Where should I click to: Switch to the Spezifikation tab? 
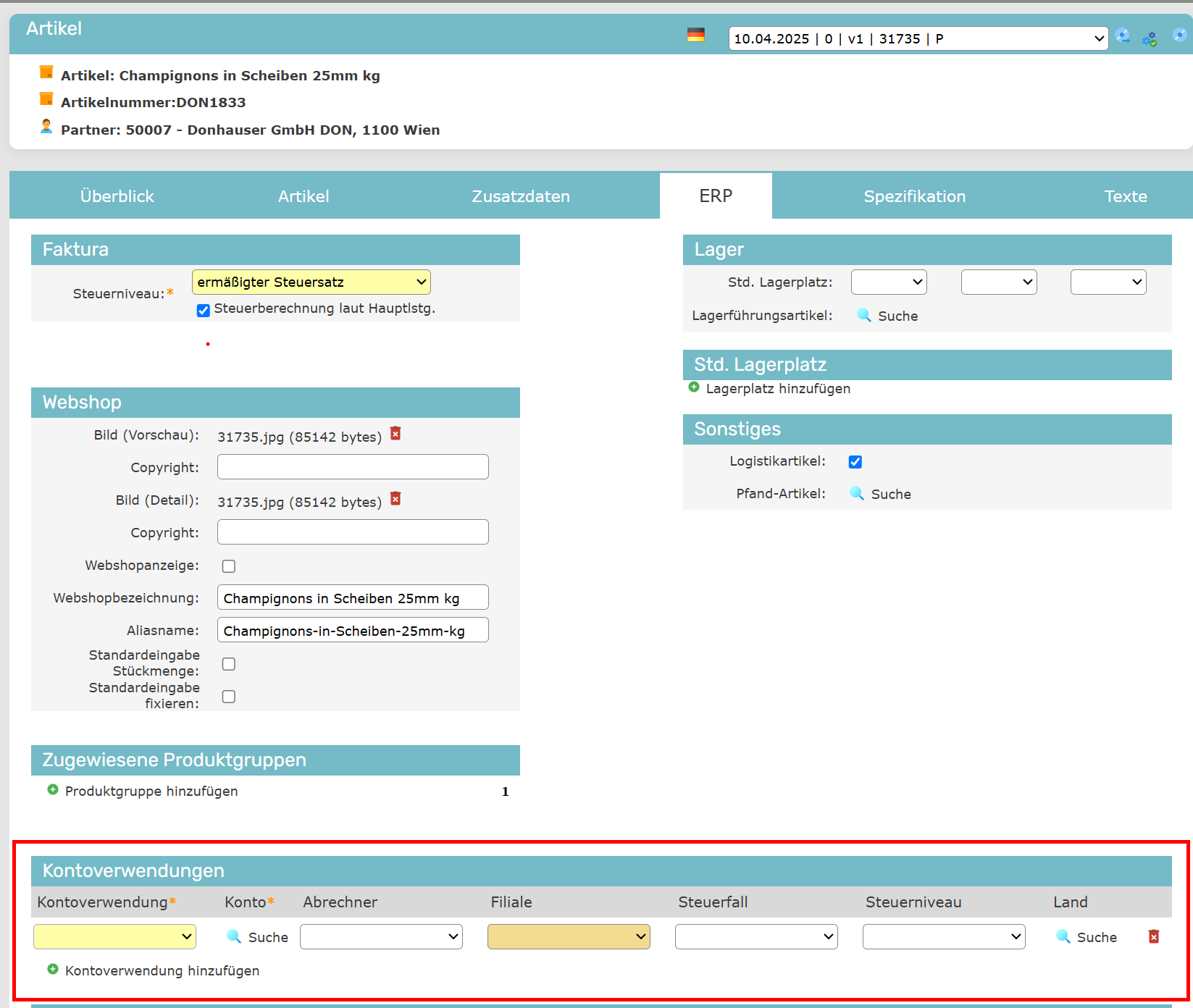(914, 196)
